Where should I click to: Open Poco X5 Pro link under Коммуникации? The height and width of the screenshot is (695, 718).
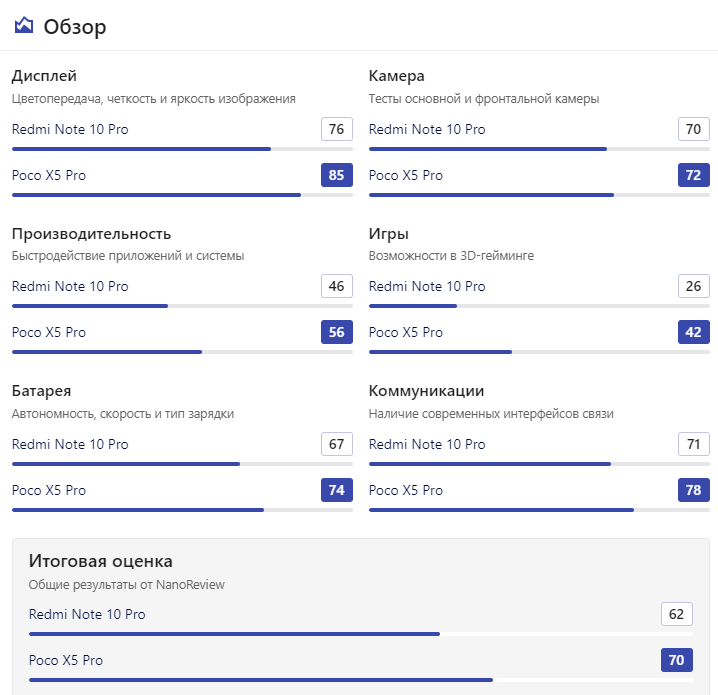406,490
